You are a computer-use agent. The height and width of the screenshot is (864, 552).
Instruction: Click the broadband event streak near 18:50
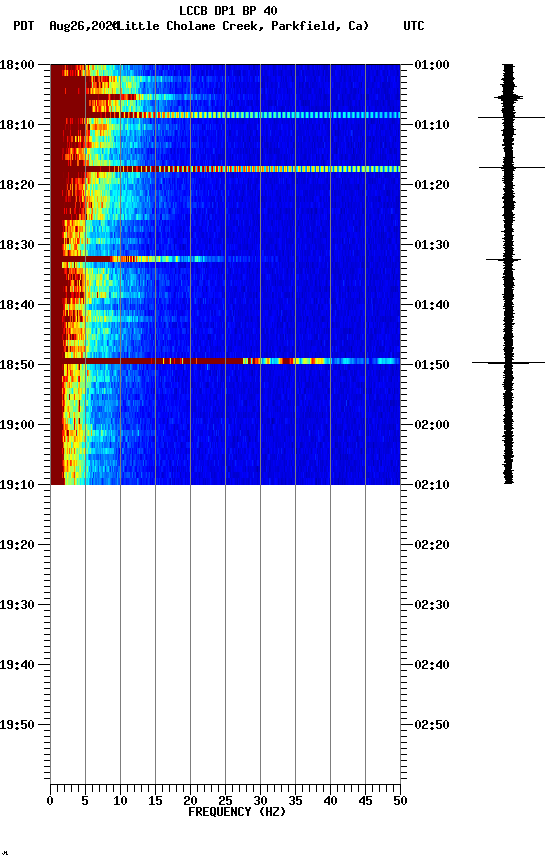[x=225, y=361]
